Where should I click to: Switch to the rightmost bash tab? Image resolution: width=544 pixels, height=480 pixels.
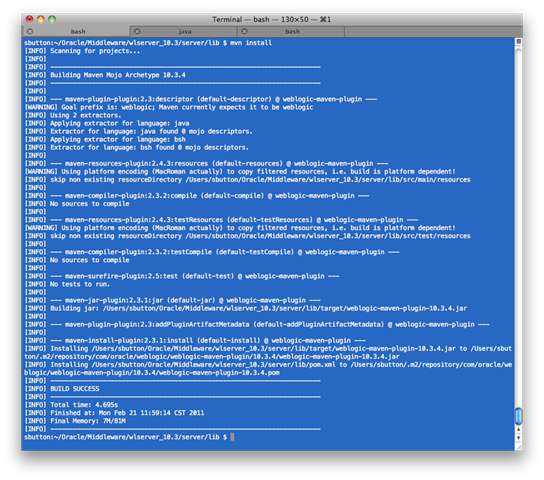pos(291,32)
